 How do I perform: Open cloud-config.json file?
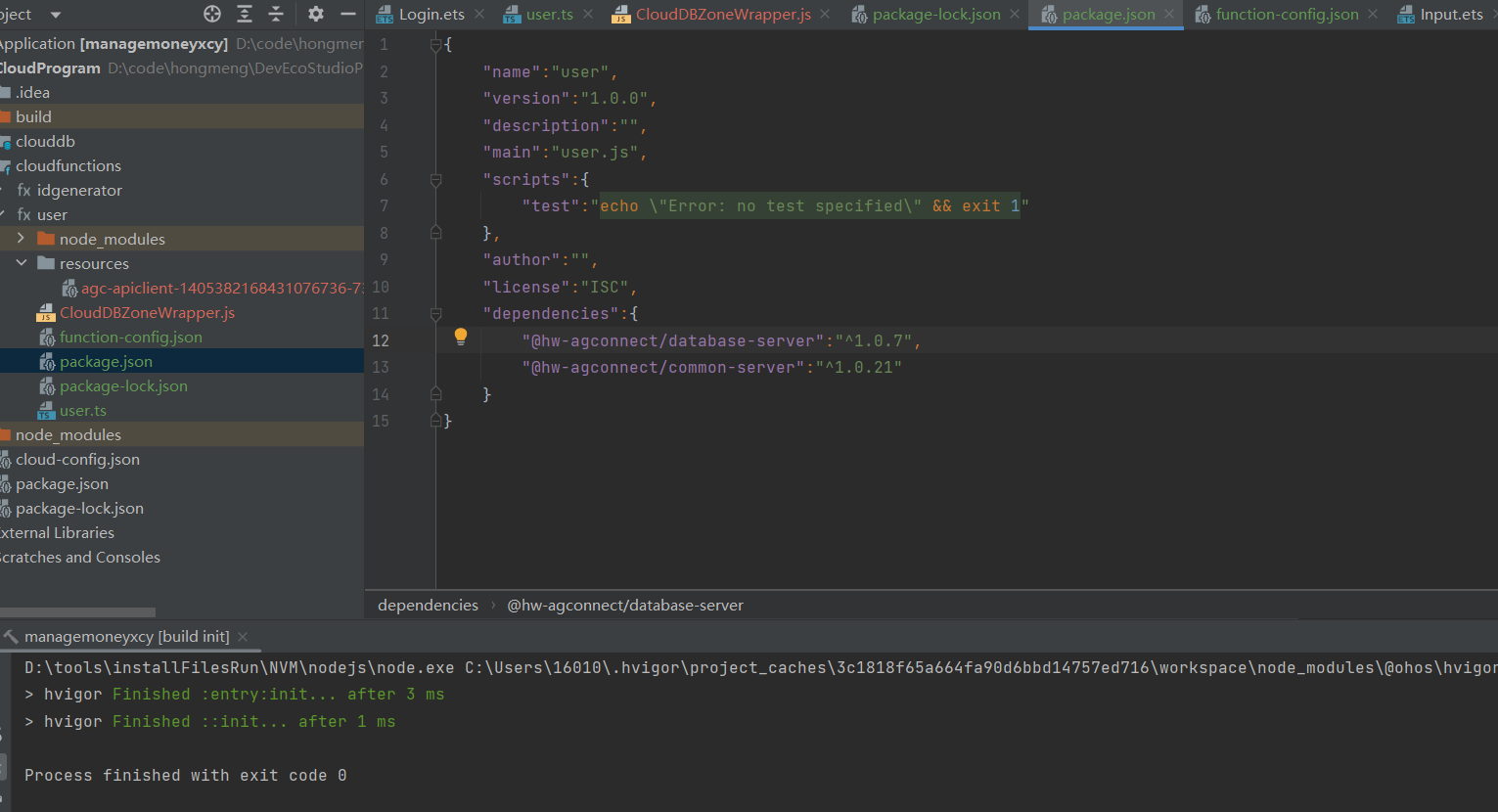[x=77, y=459]
